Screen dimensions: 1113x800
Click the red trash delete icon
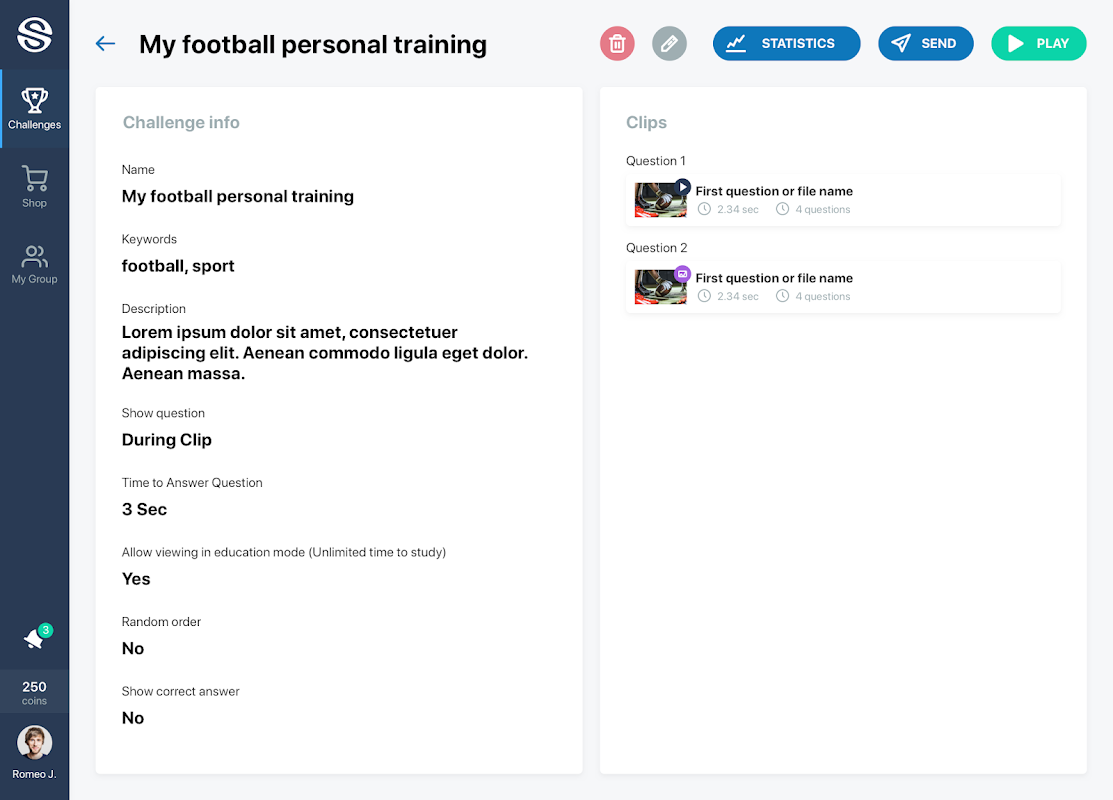(x=617, y=44)
